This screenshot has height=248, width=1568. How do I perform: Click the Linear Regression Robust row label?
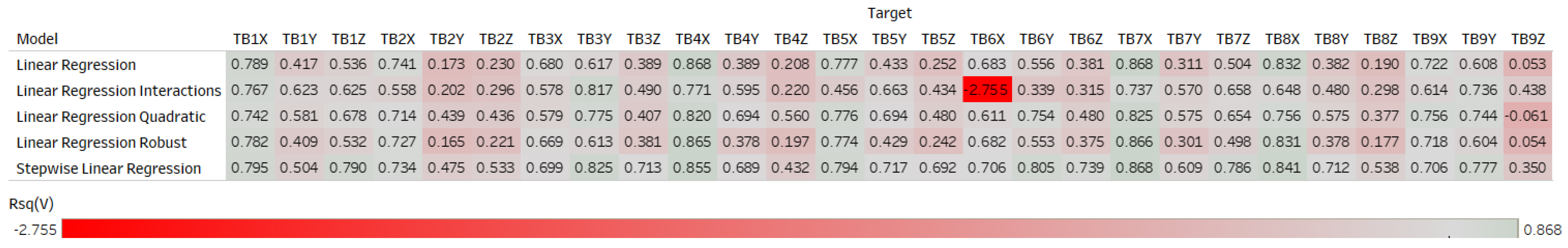click(x=101, y=143)
